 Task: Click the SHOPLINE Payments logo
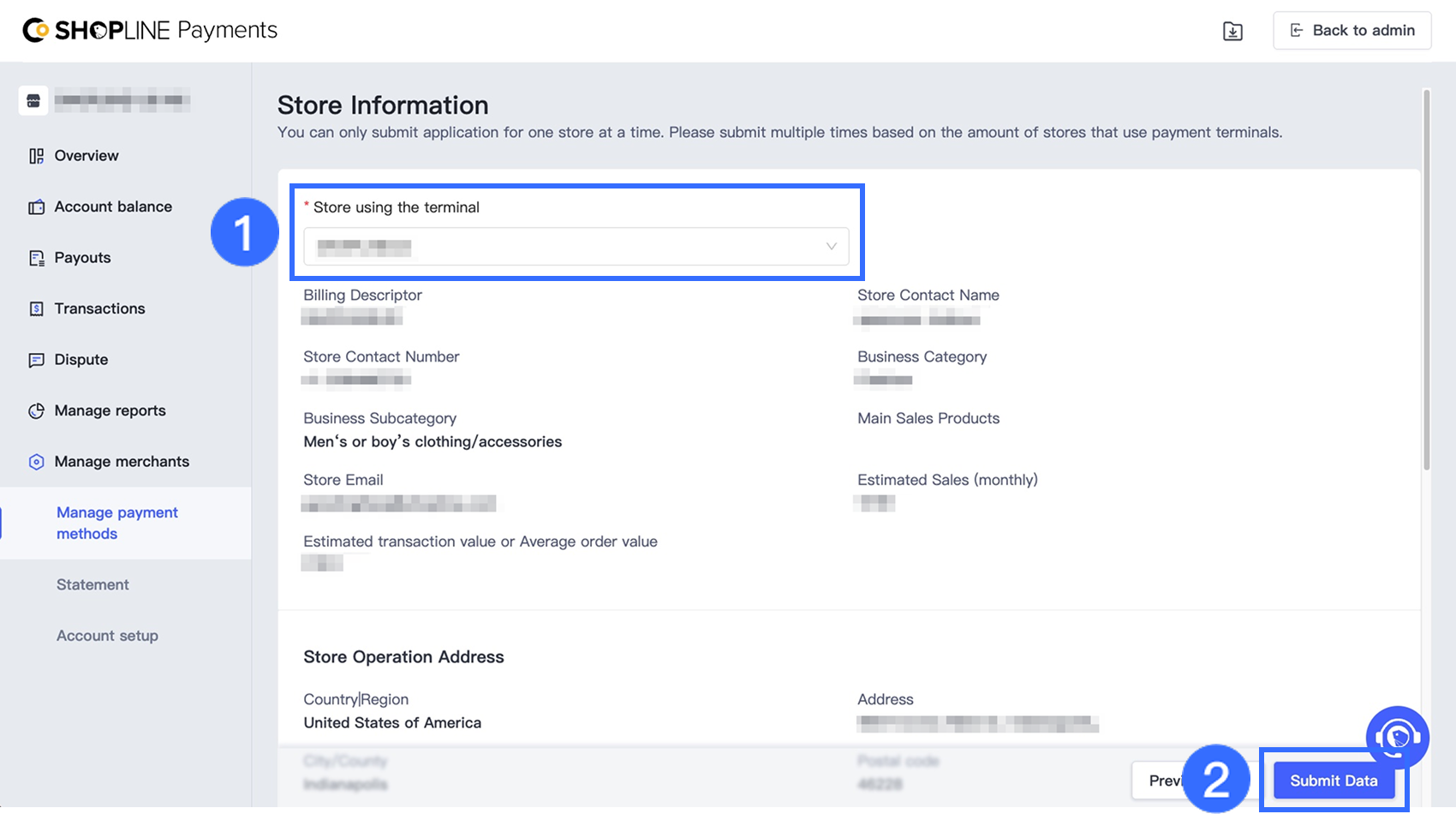pyautogui.click(x=150, y=31)
